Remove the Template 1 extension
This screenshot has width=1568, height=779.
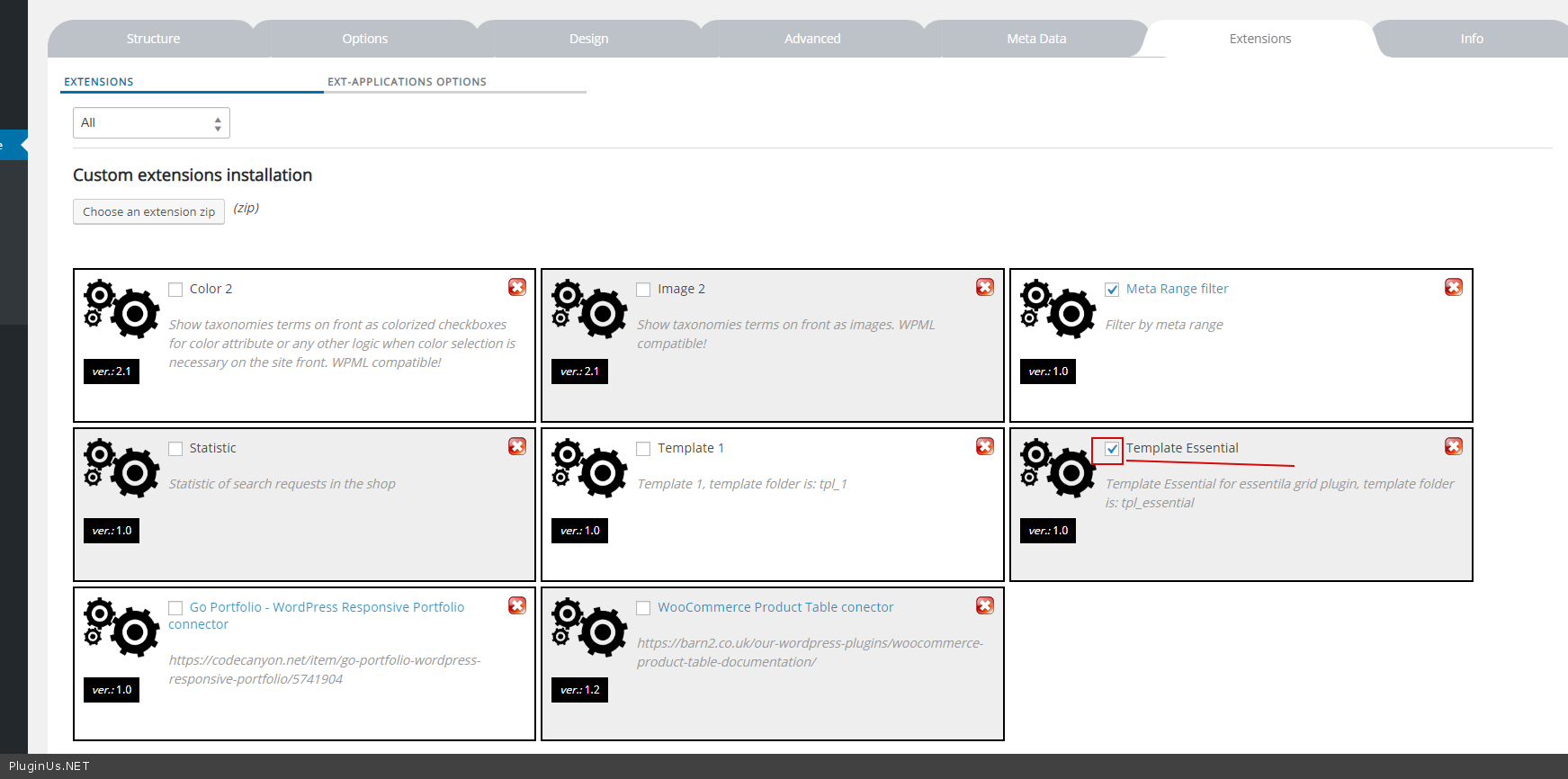point(985,446)
